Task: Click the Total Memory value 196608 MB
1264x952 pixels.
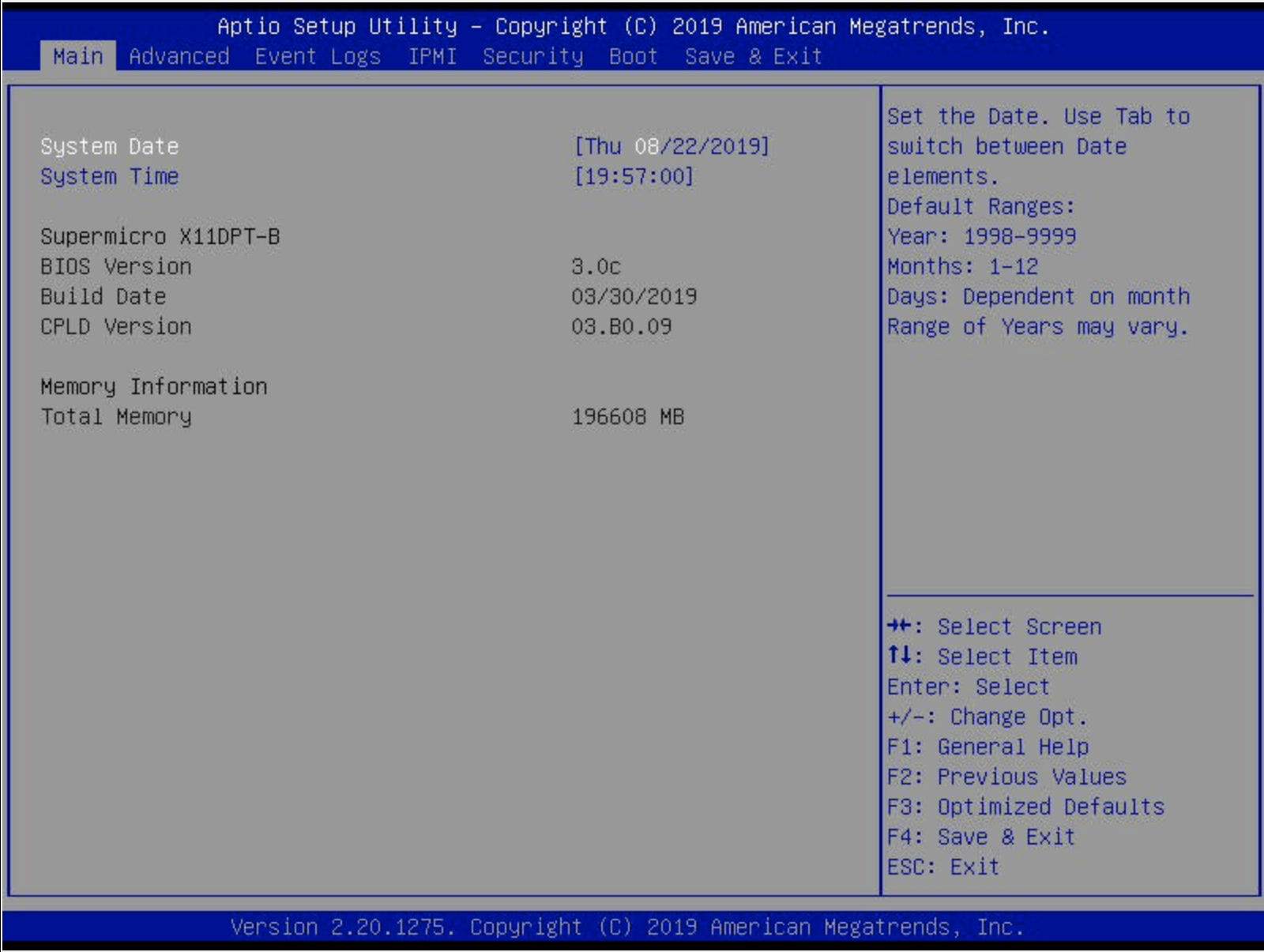Action: click(627, 416)
